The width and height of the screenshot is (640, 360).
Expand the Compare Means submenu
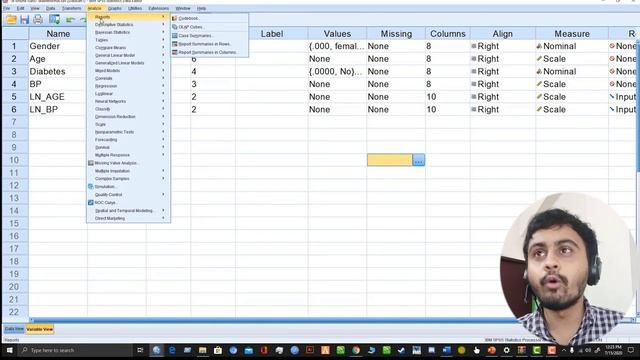point(128,48)
